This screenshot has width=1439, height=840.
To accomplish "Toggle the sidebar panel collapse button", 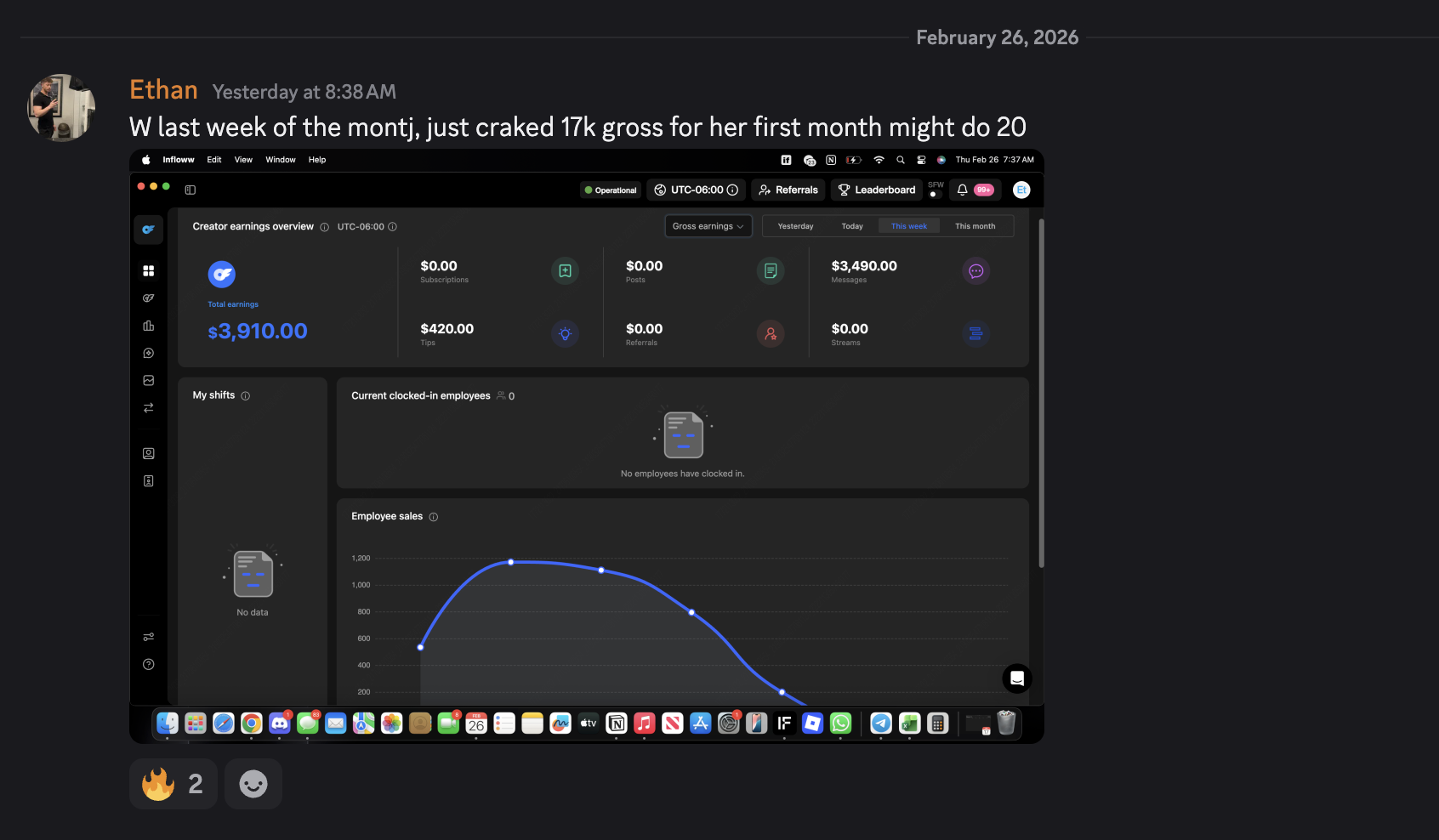I will pos(191,190).
